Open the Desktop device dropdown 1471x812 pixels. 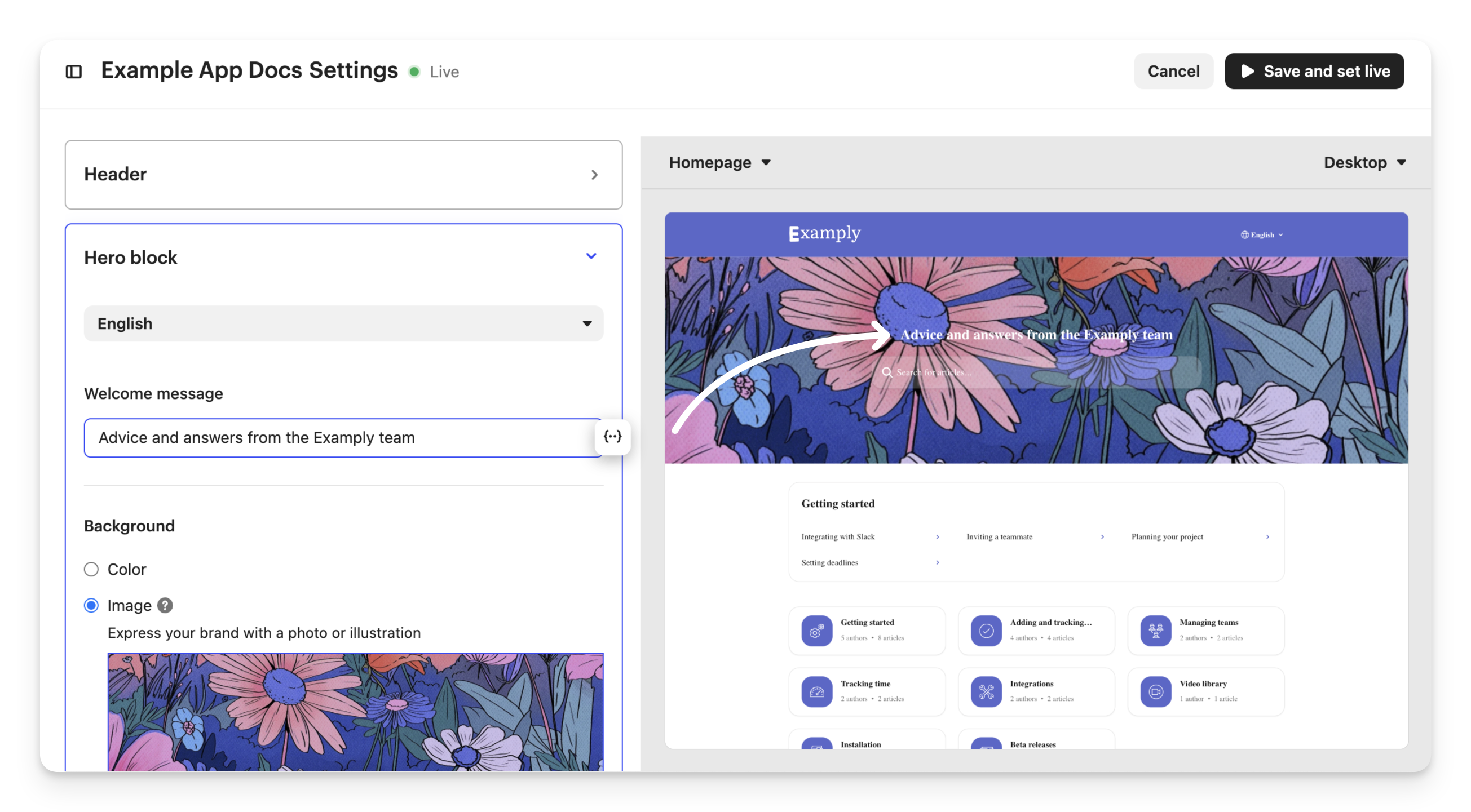point(1364,163)
